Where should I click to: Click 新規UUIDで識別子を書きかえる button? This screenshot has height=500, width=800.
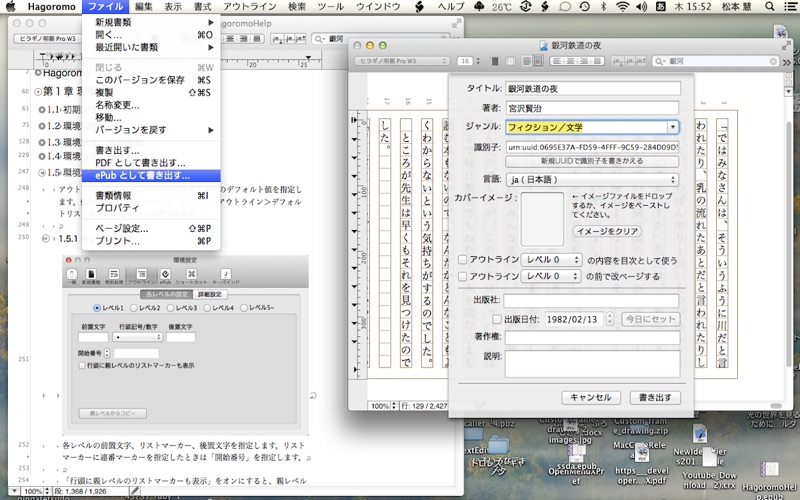pos(592,161)
